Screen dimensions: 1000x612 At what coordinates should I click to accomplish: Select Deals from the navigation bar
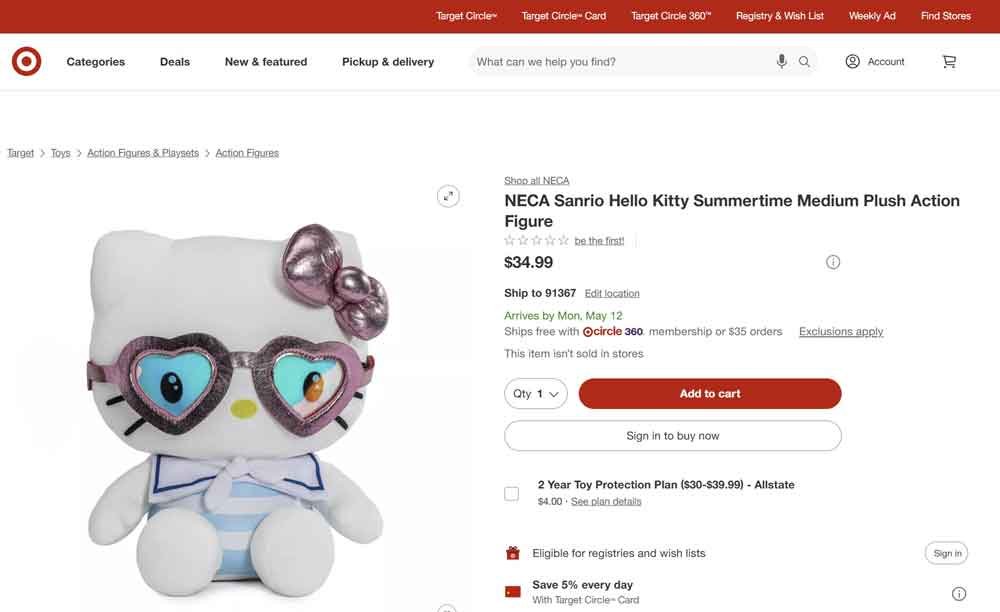point(174,61)
